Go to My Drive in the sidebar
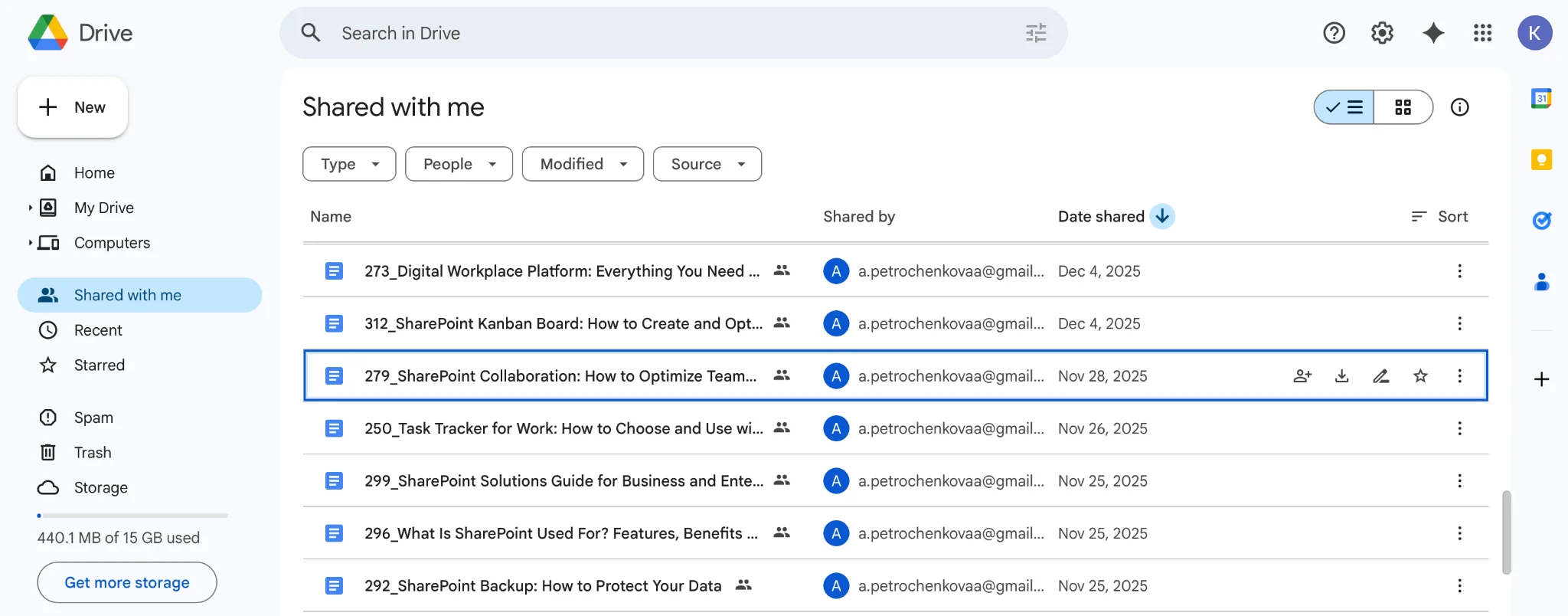The height and width of the screenshot is (616, 1568). click(x=139, y=208)
